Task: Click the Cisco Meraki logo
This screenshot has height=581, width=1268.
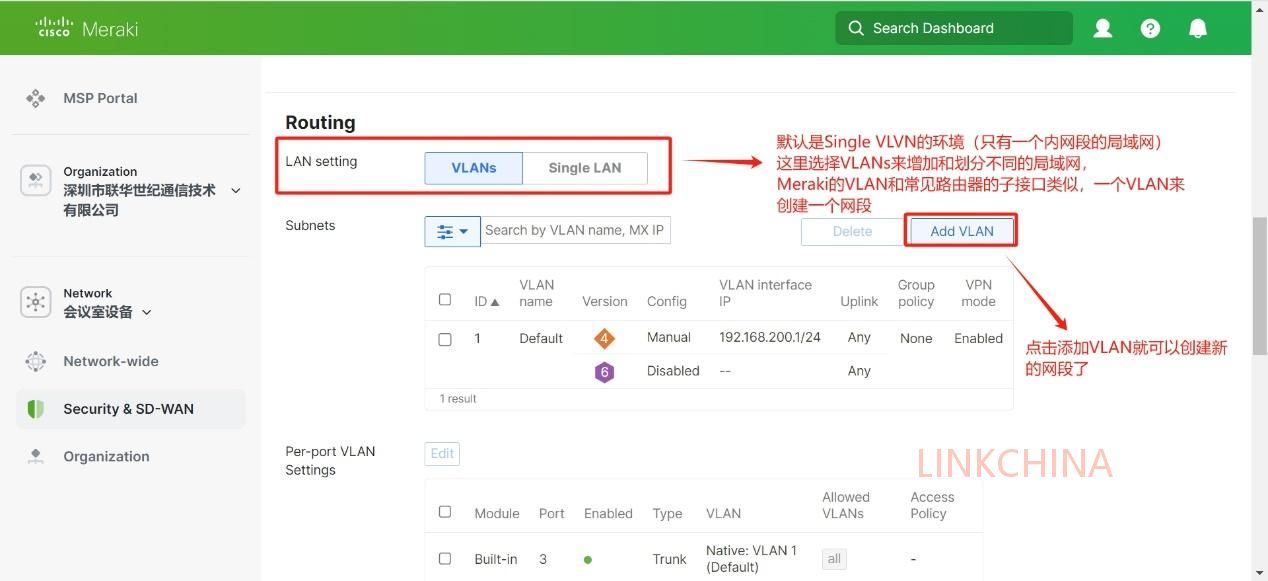Action: click(87, 28)
